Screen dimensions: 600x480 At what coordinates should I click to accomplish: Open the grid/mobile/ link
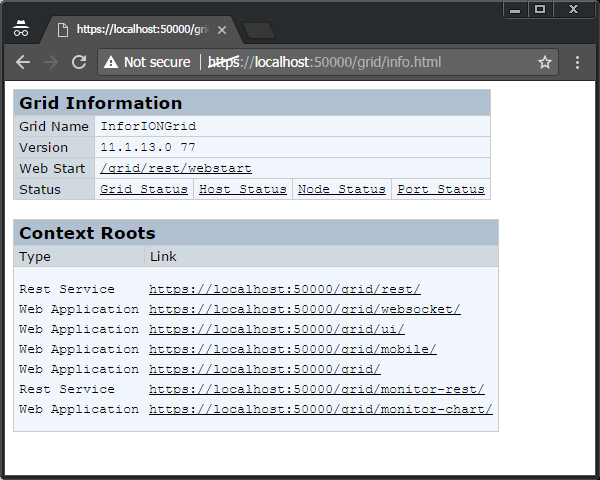pyautogui.click(x=292, y=350)
